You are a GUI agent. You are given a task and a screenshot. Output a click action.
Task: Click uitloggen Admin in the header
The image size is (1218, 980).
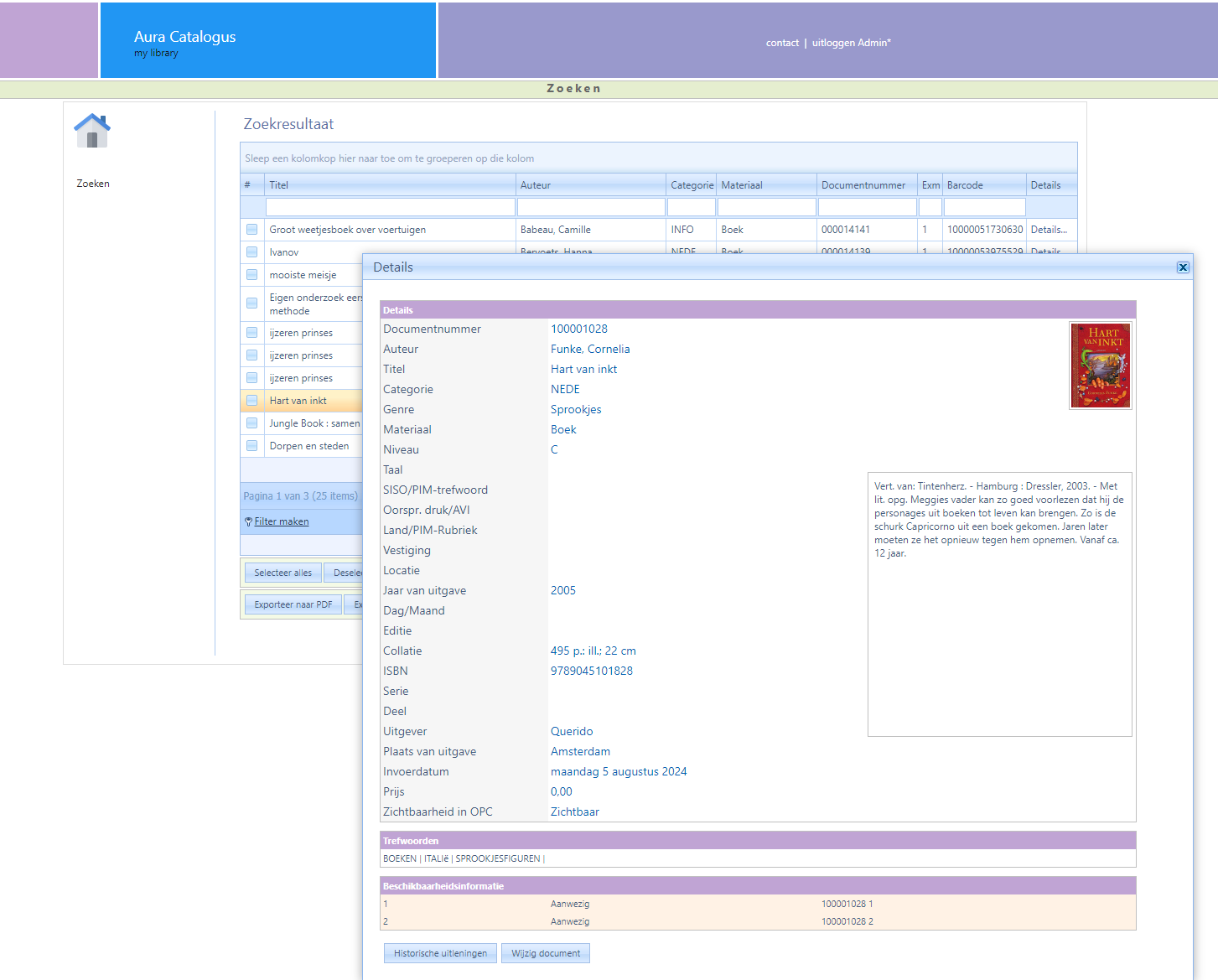pyautogui.click(x=851, y=43)
